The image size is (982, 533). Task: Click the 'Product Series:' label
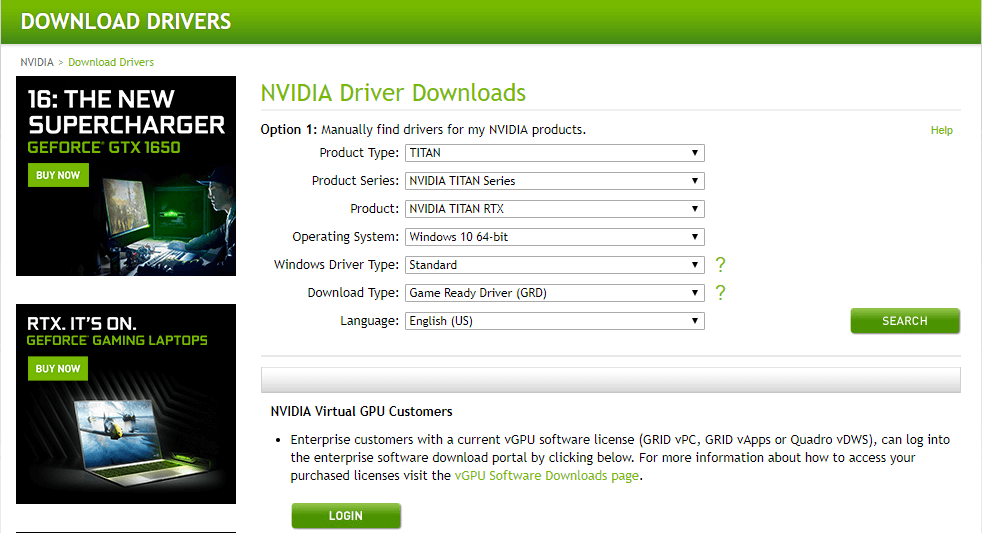355,181
